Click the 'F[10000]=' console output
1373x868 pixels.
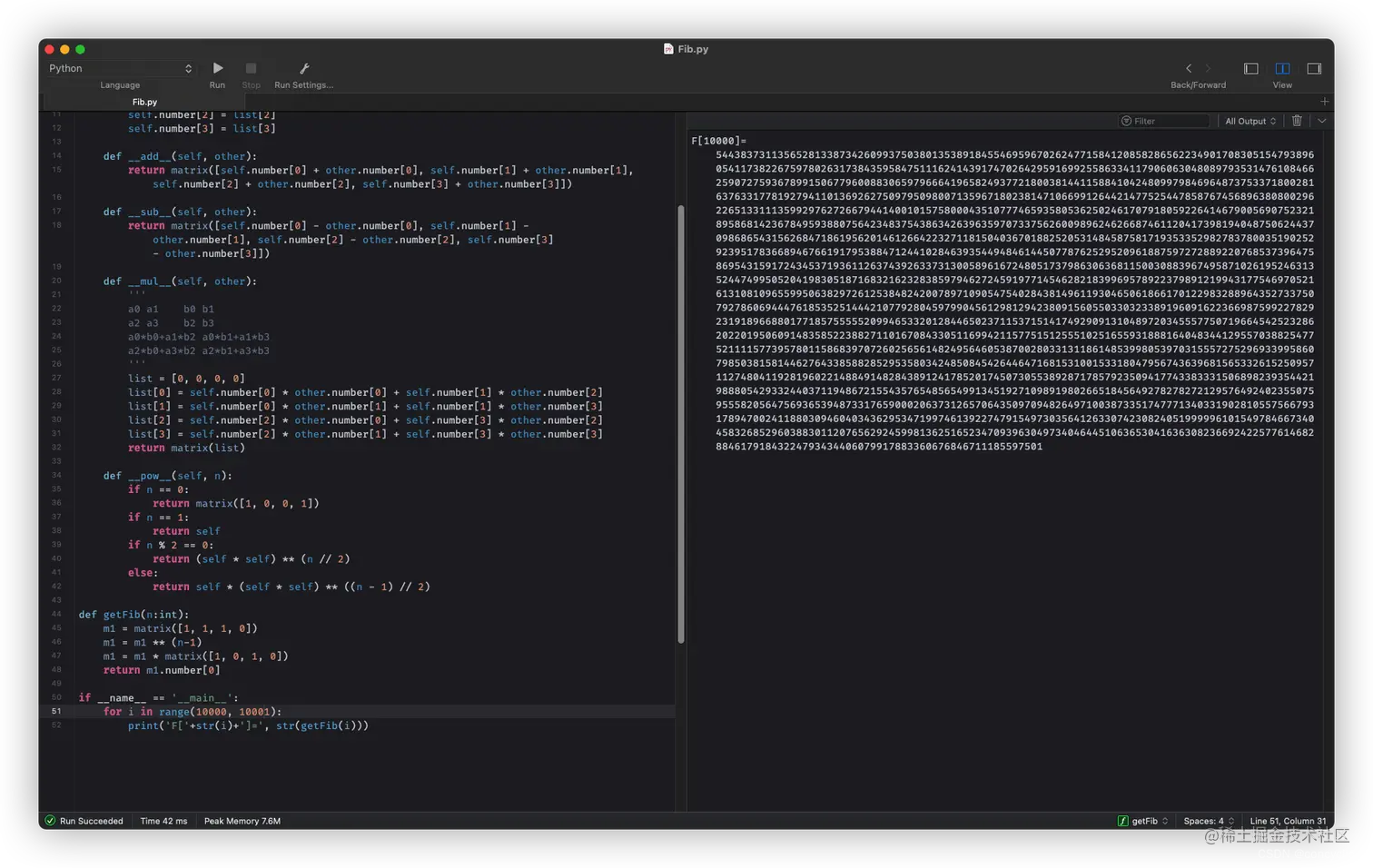tap(719, 141)
